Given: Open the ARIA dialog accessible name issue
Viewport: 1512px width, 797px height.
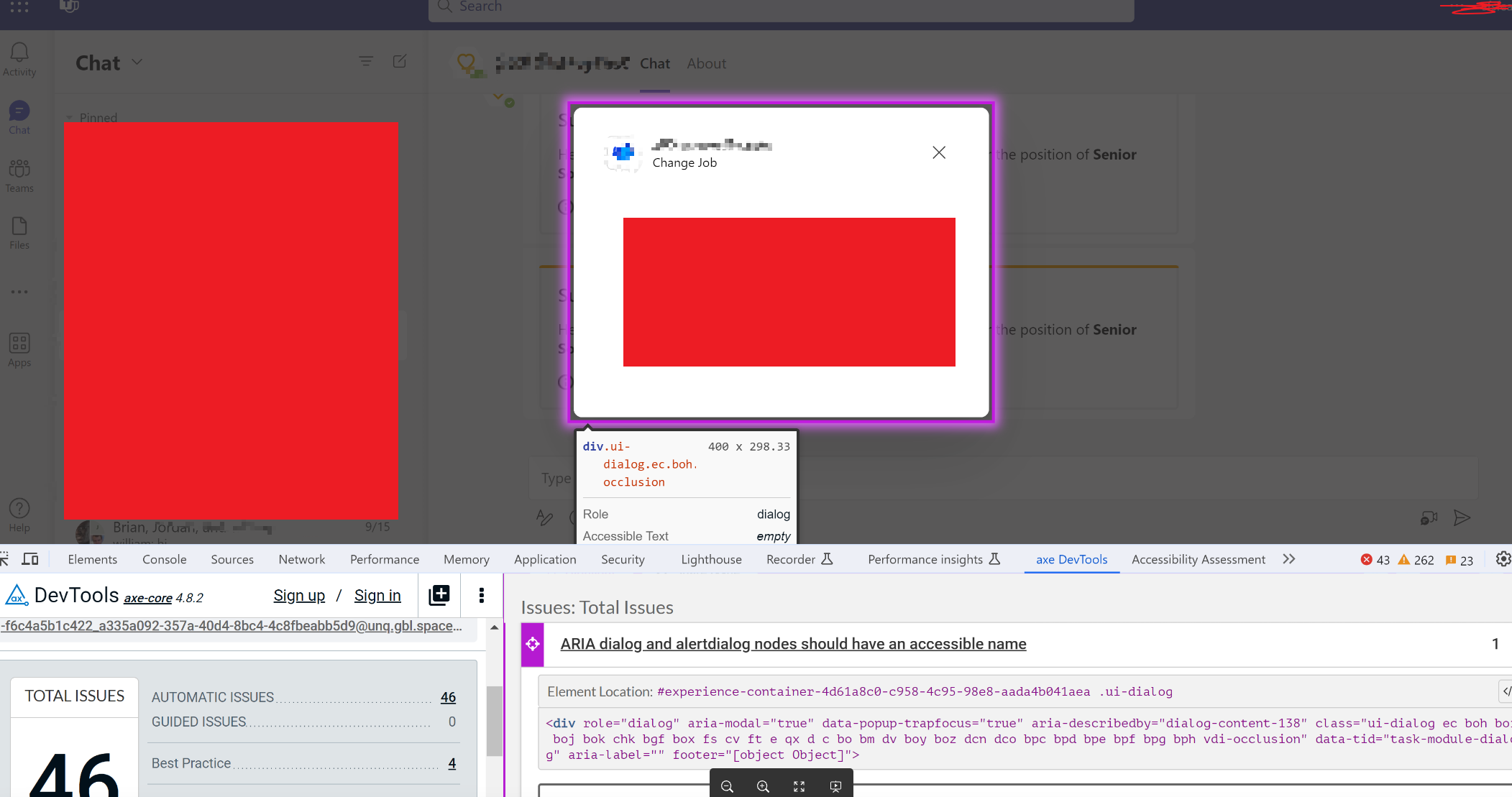Looking at the screenshot, I should click(792, 644).
